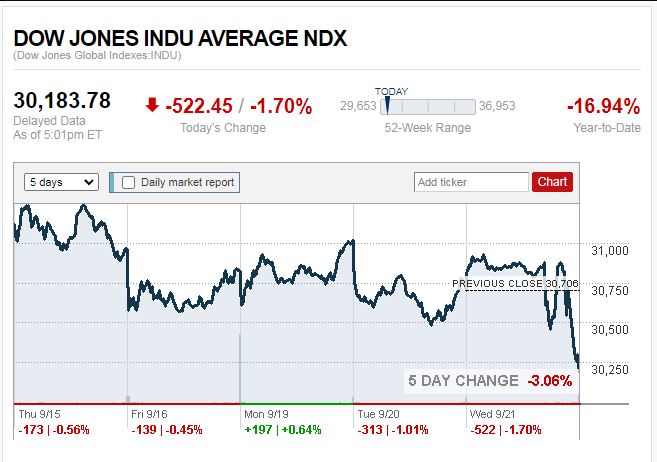
Task: Enable the Daily market report checkbox
Action: [x=128, y=182]
